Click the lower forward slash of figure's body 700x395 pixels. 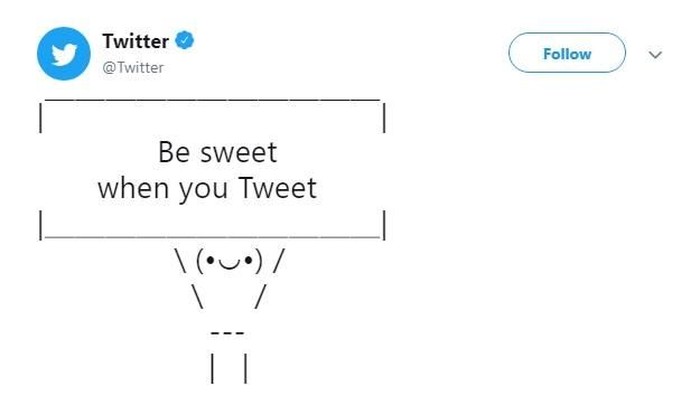[261, 297]
